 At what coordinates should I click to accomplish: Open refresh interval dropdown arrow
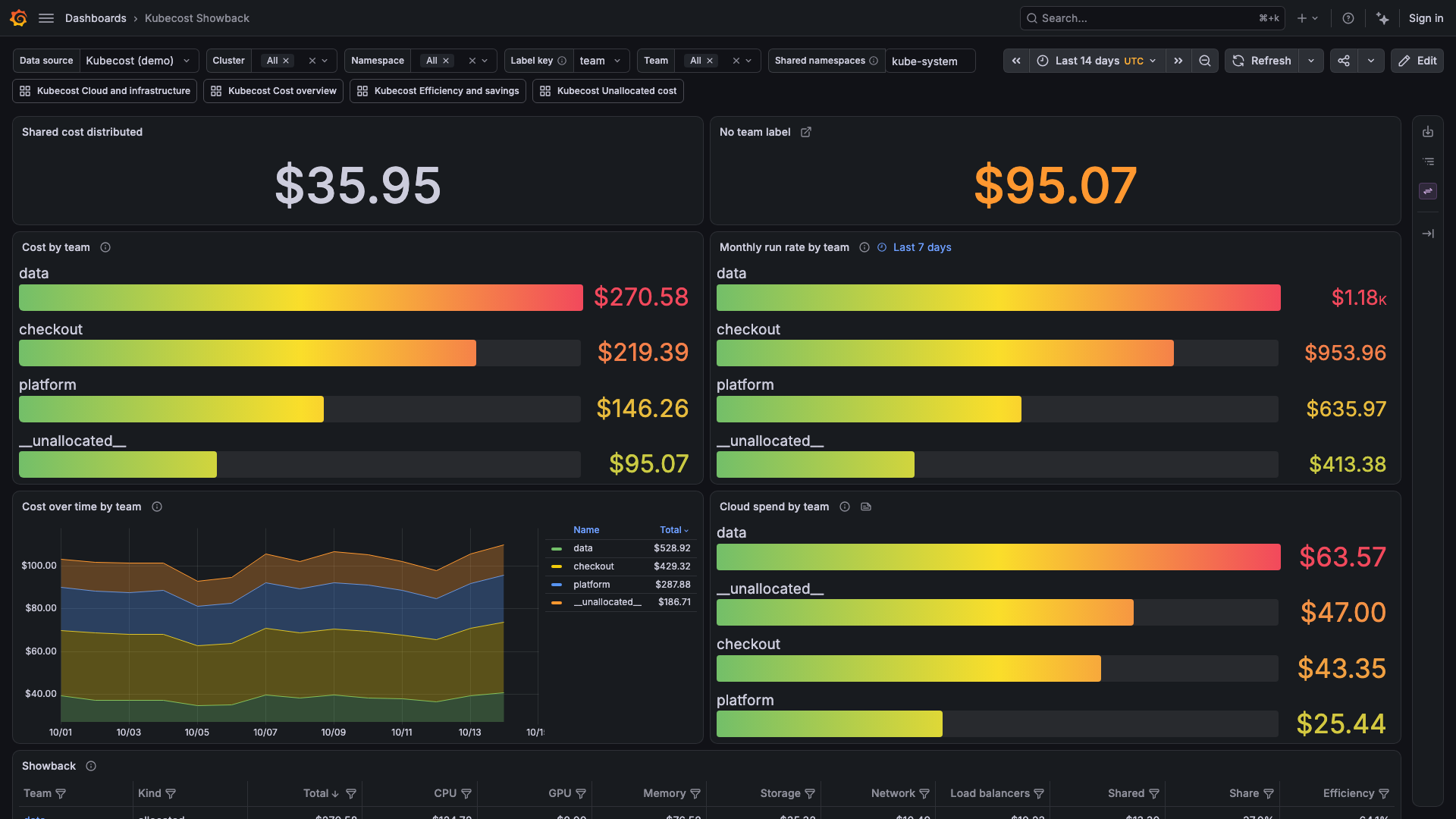1311,61
